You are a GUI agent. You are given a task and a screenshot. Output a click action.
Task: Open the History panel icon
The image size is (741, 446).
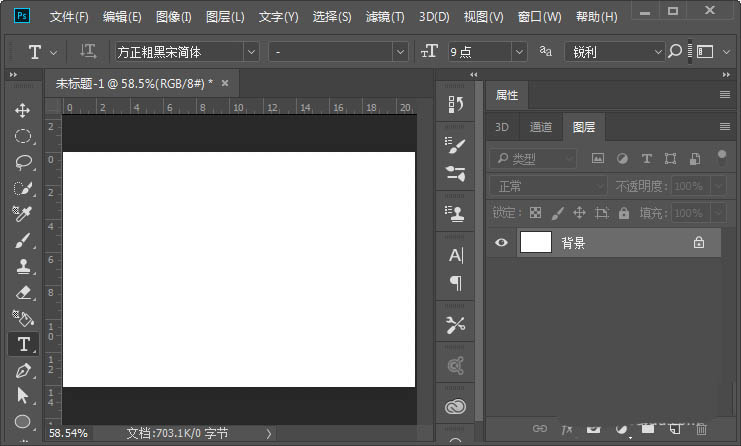[x=456, y=104]
